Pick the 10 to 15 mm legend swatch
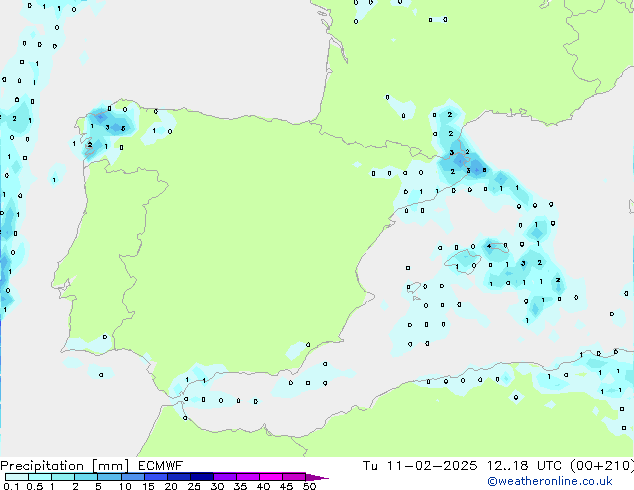Viewport: 634px width, 490px height. pos(133,477)
